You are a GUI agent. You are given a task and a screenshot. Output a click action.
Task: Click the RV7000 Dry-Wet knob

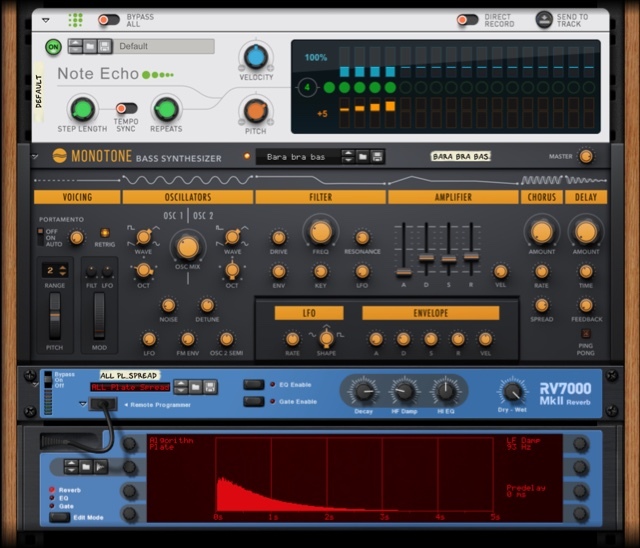coord(513,391)
